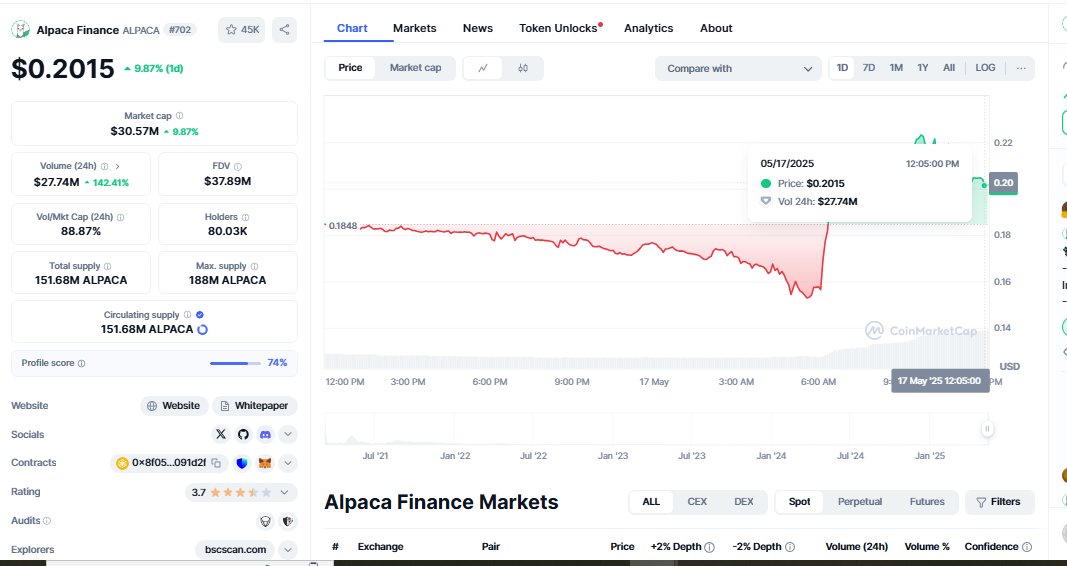Viewport: 1067px width, 566px height.
Task: Select the All time range
Action: [x=949, y=68]
